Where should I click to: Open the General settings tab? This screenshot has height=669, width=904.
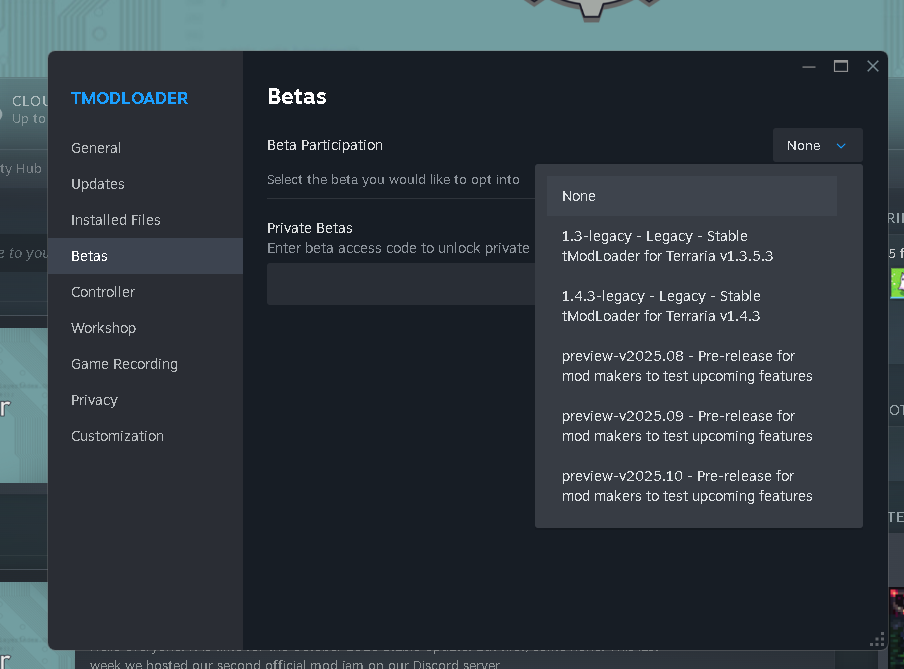pos(96,148)
